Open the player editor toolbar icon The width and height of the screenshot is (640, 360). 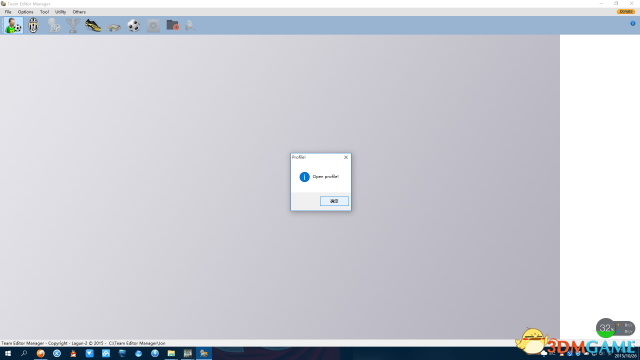(x=13, y=26)
